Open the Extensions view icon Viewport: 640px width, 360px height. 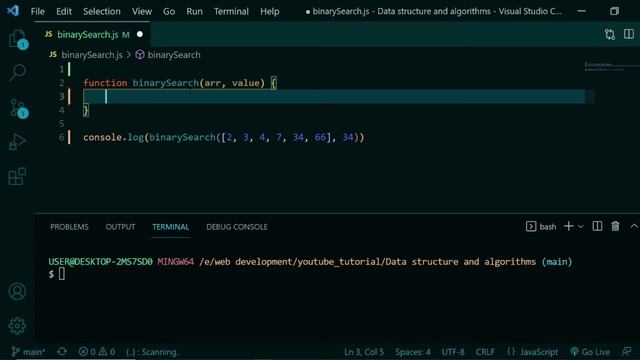17,176
